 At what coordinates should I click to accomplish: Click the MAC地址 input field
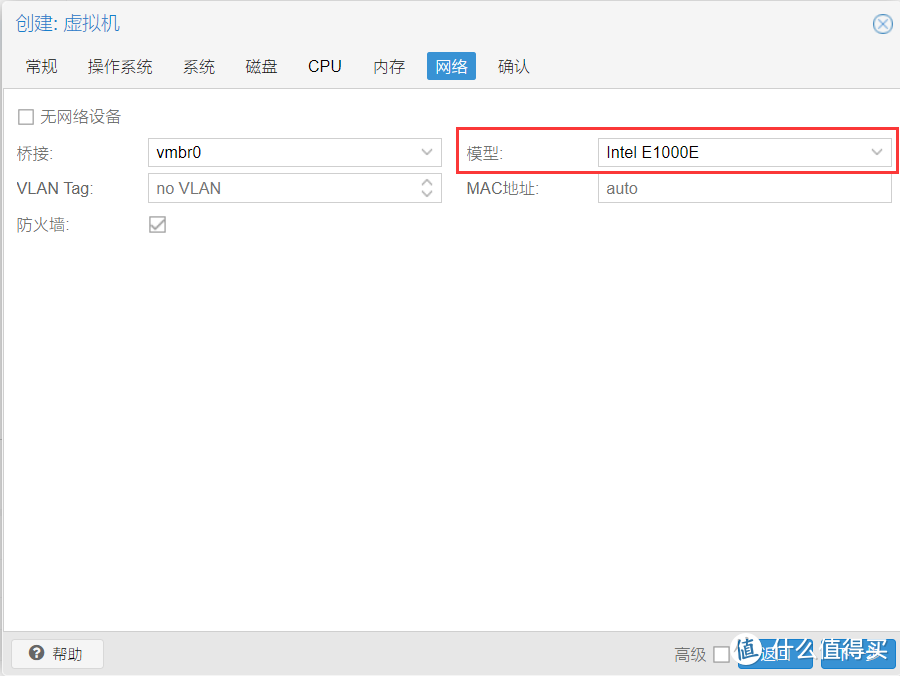coord(744,188)
